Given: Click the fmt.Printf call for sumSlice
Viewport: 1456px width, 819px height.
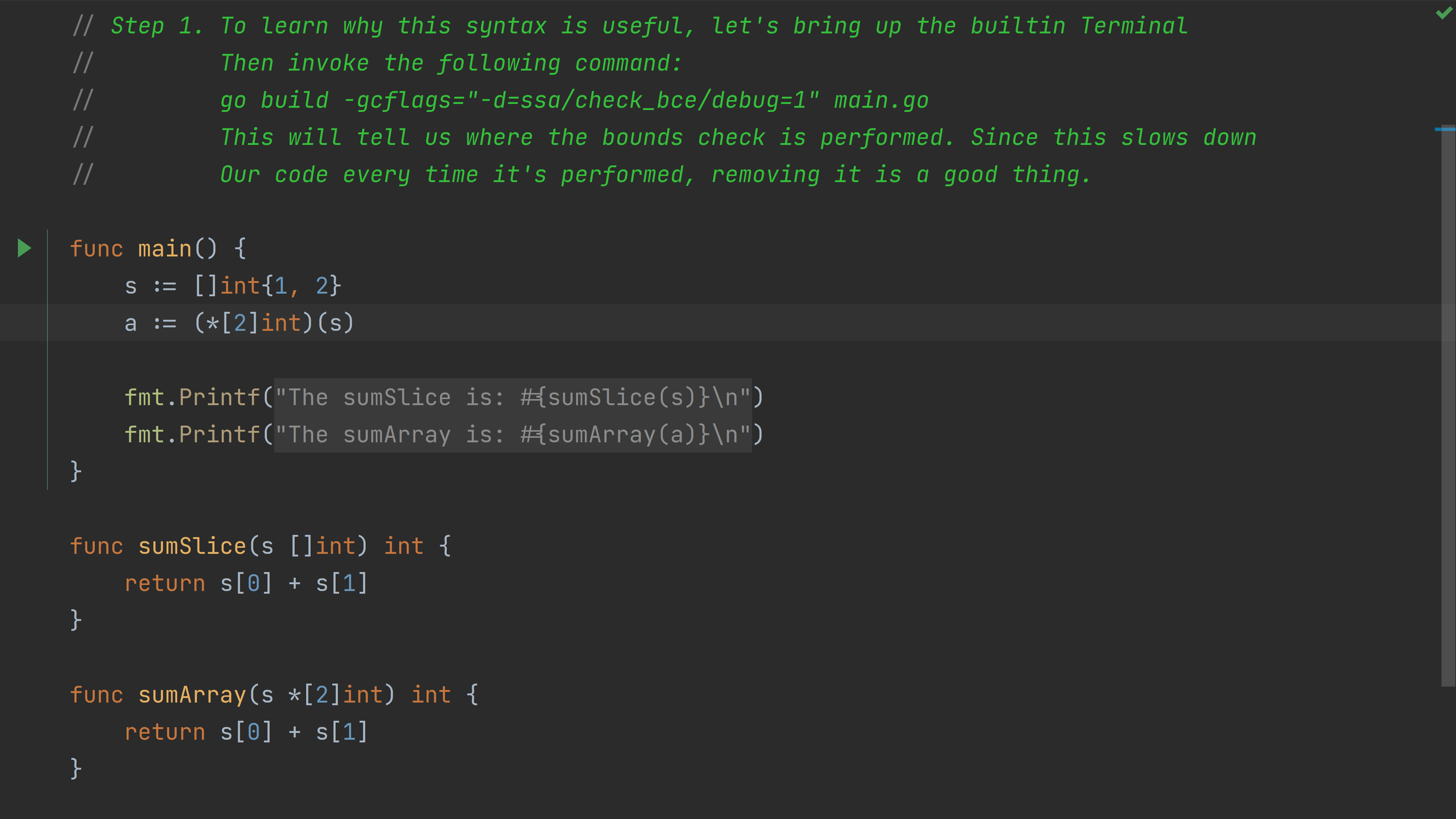Looking at the screenshot, I should (x=192, y=397).
